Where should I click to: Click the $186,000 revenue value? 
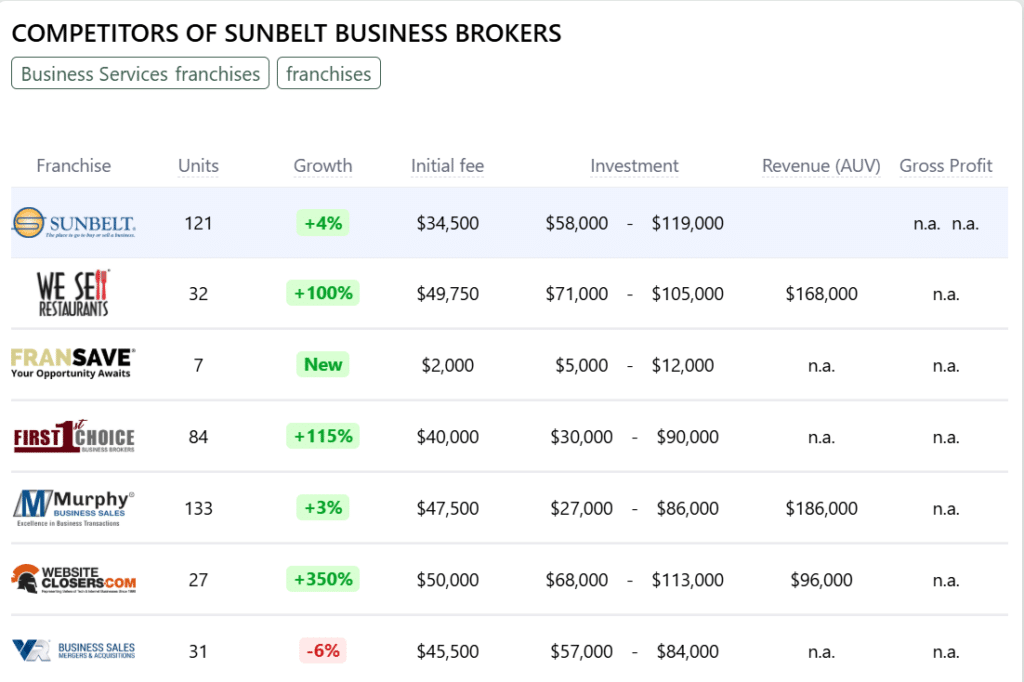tap(822, 508)
